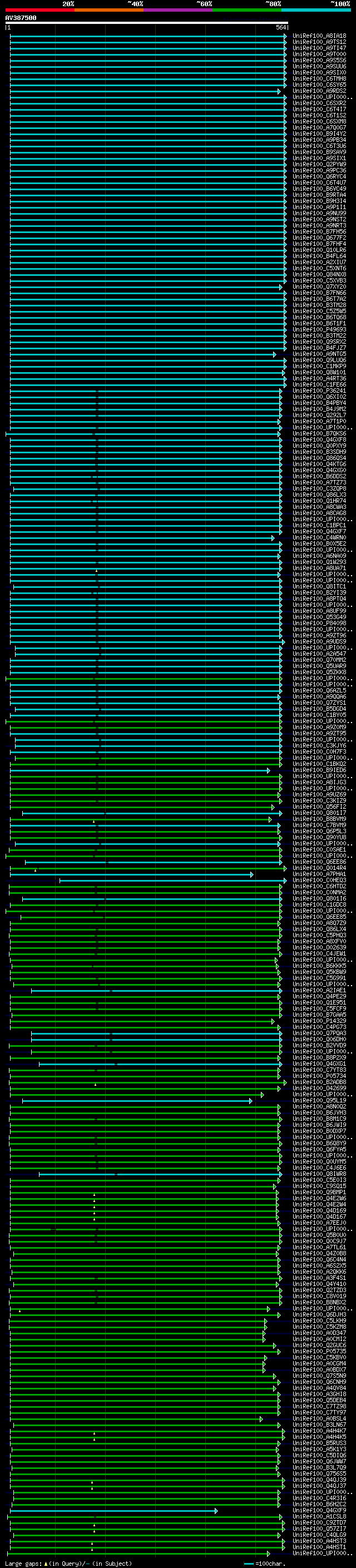356x1568 pixels.
Task: Click hit label UniRef100_C6SY65
Action: click(x=319, y=85)
